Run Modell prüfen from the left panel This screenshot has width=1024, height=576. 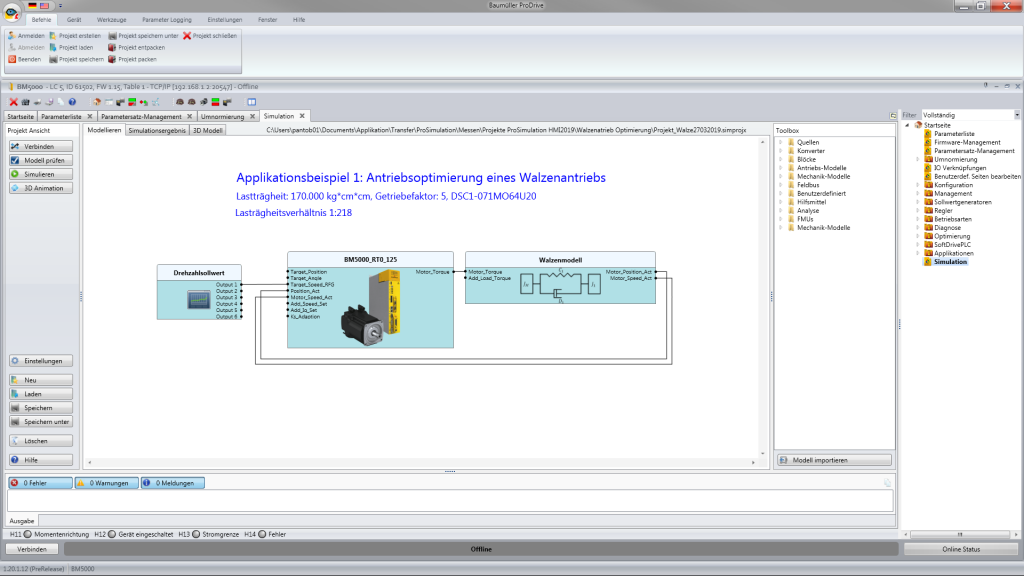tap(38, 160)
